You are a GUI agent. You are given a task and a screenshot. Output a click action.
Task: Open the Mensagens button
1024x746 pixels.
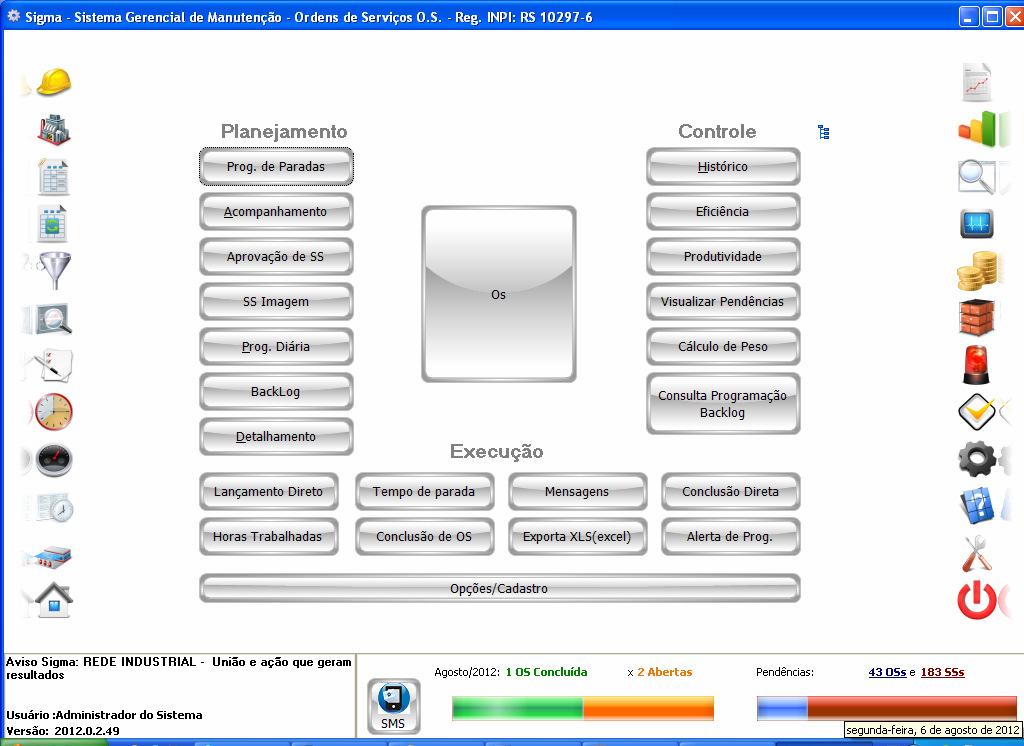577,492
